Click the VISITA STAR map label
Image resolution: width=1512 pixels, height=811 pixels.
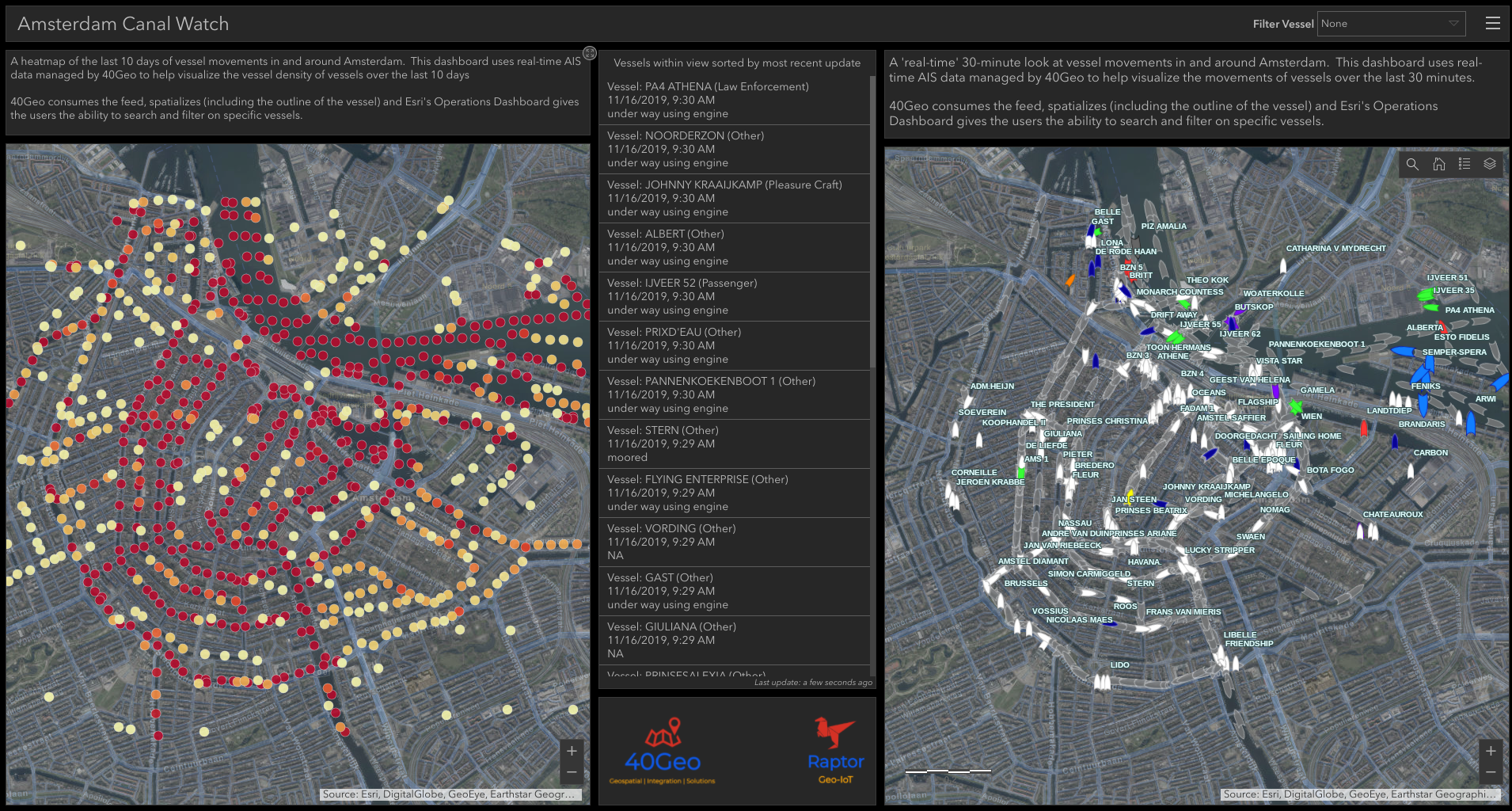1278,361
